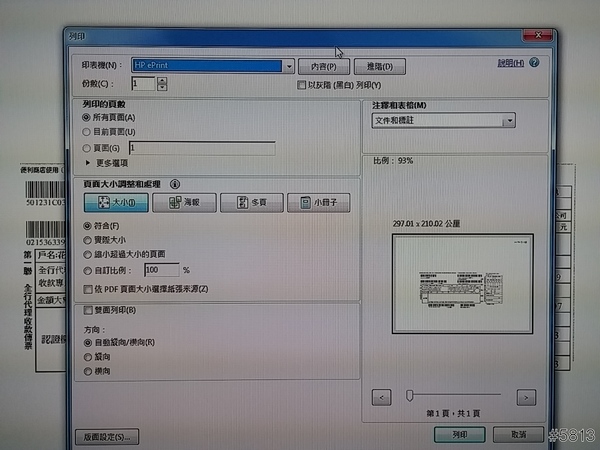The width and height of the screenshot is (600, 450).
Task: Open the 說明(H) help link
Action: pos(511,63)
